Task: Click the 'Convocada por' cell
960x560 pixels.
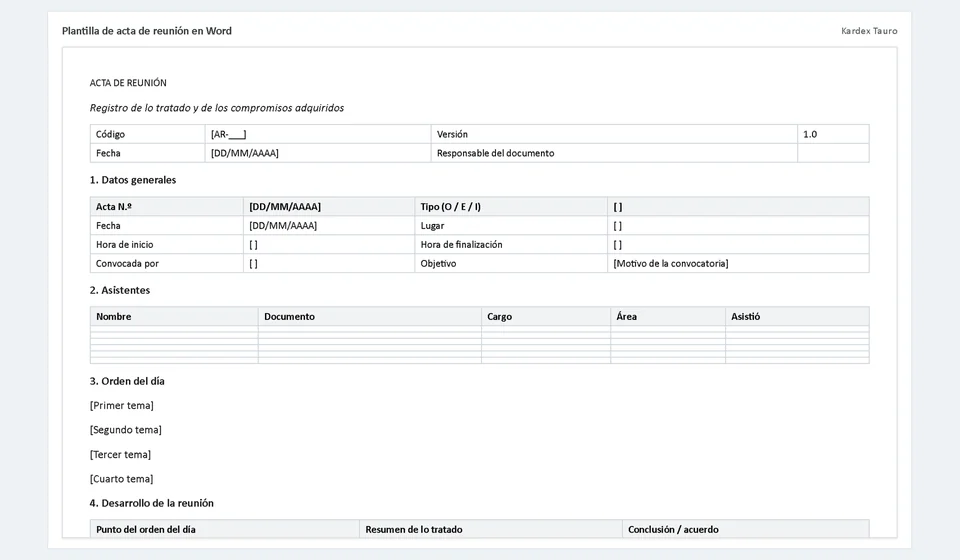Action: click(x=167, y=263)
